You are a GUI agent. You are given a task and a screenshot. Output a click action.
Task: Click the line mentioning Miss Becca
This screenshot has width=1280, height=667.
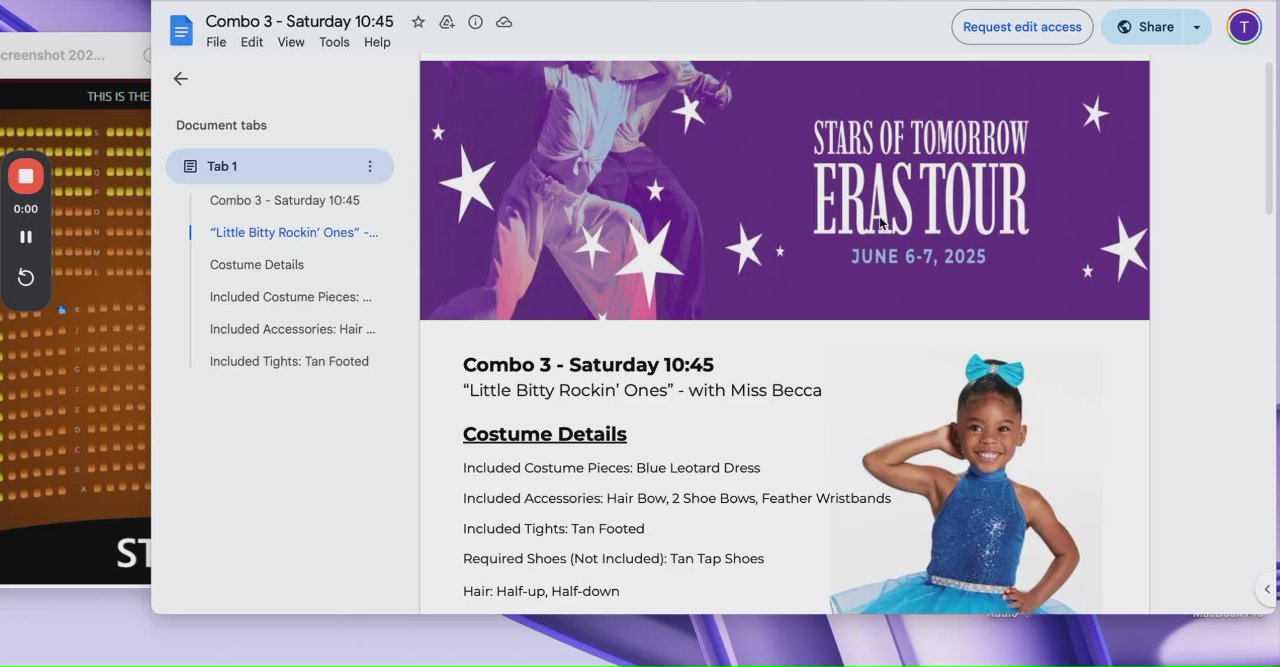coord(642,391)
